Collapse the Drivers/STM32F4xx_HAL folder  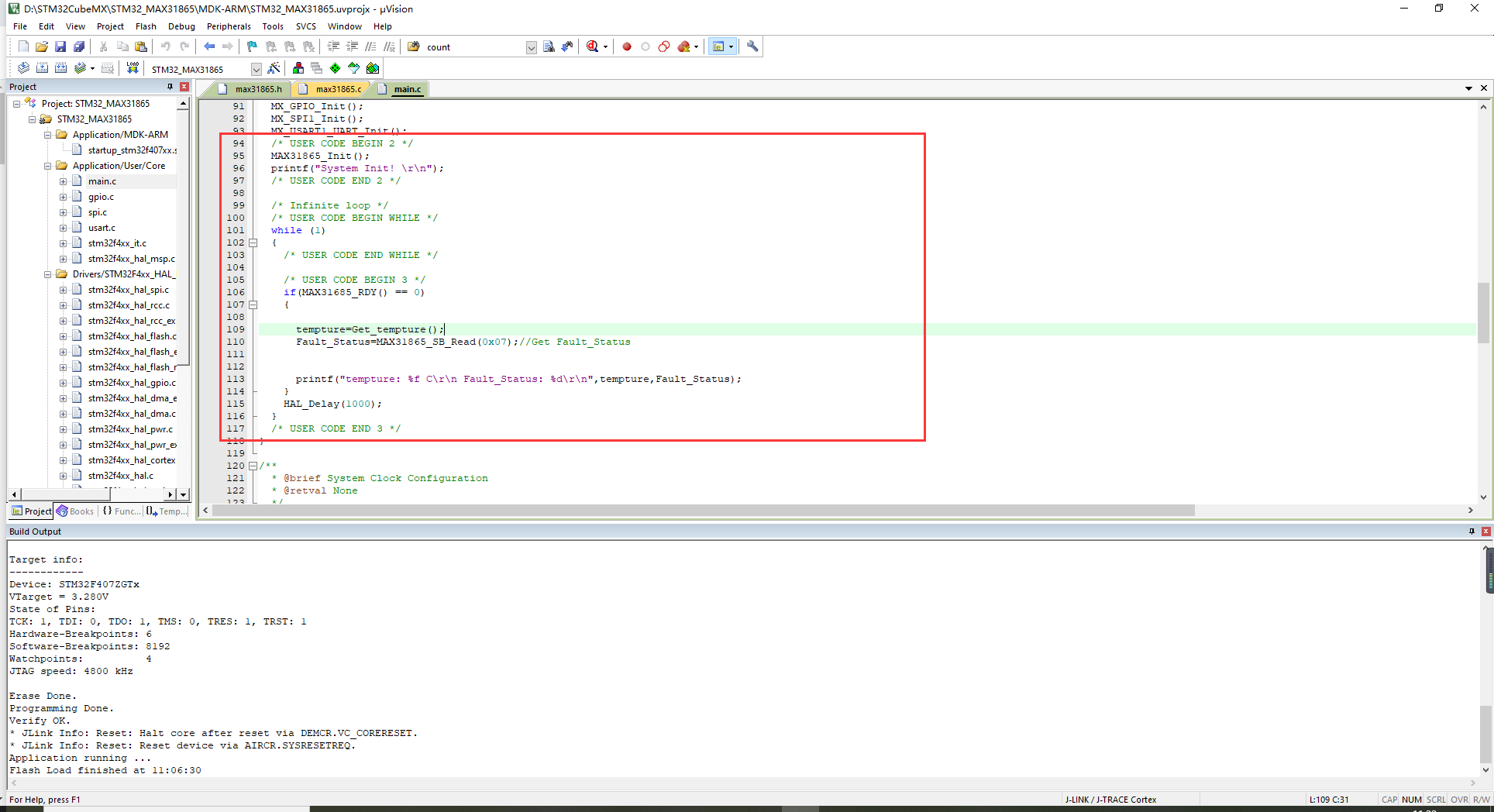(x=47, y=274)
